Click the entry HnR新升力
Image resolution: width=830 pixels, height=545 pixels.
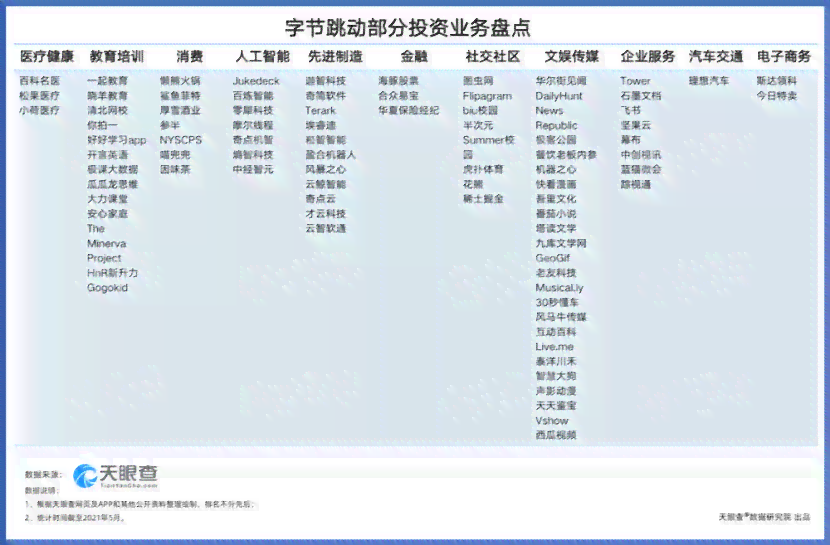[x=113, y=273]
